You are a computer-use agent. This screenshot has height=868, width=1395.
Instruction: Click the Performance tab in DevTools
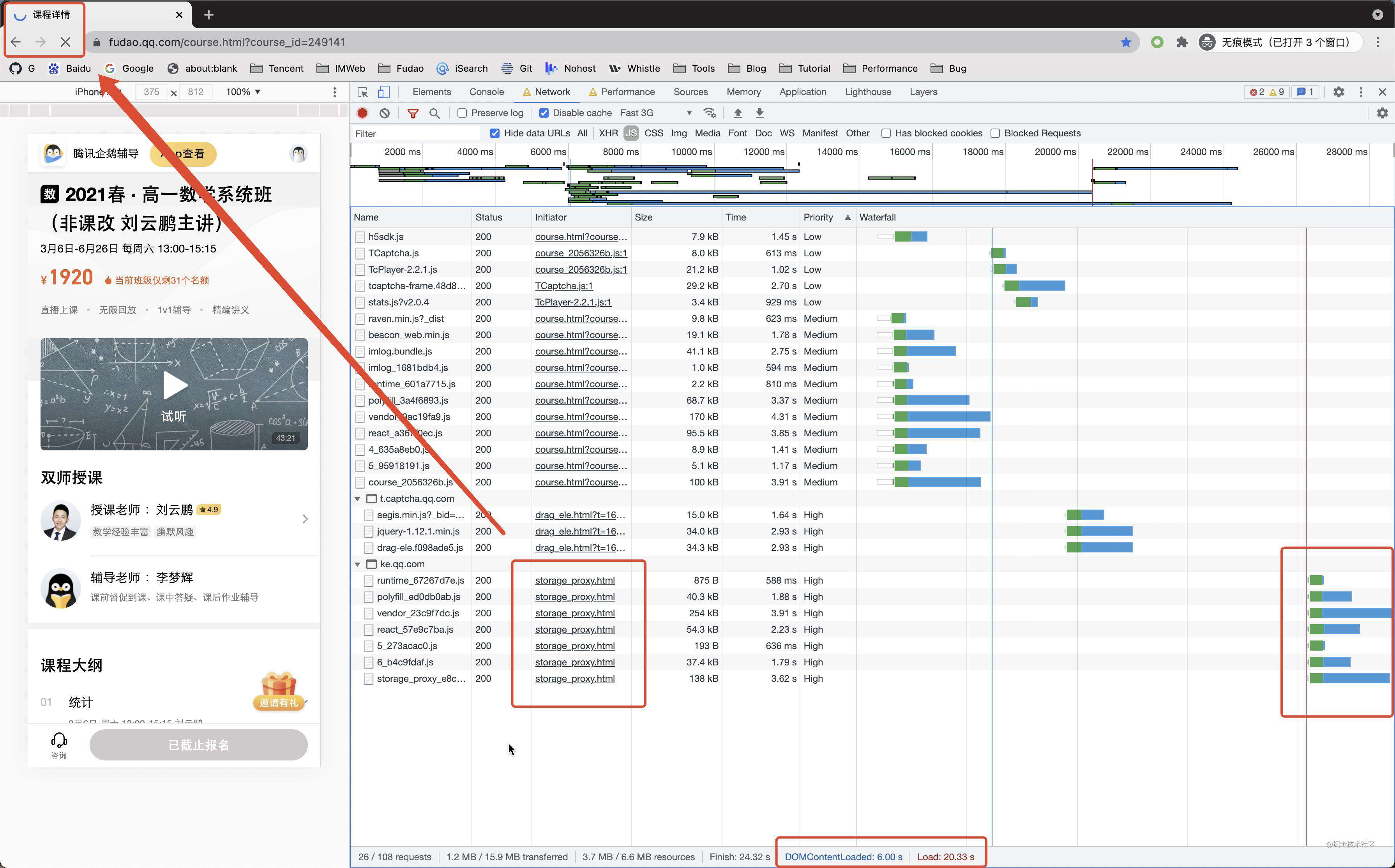coord(628,91)
